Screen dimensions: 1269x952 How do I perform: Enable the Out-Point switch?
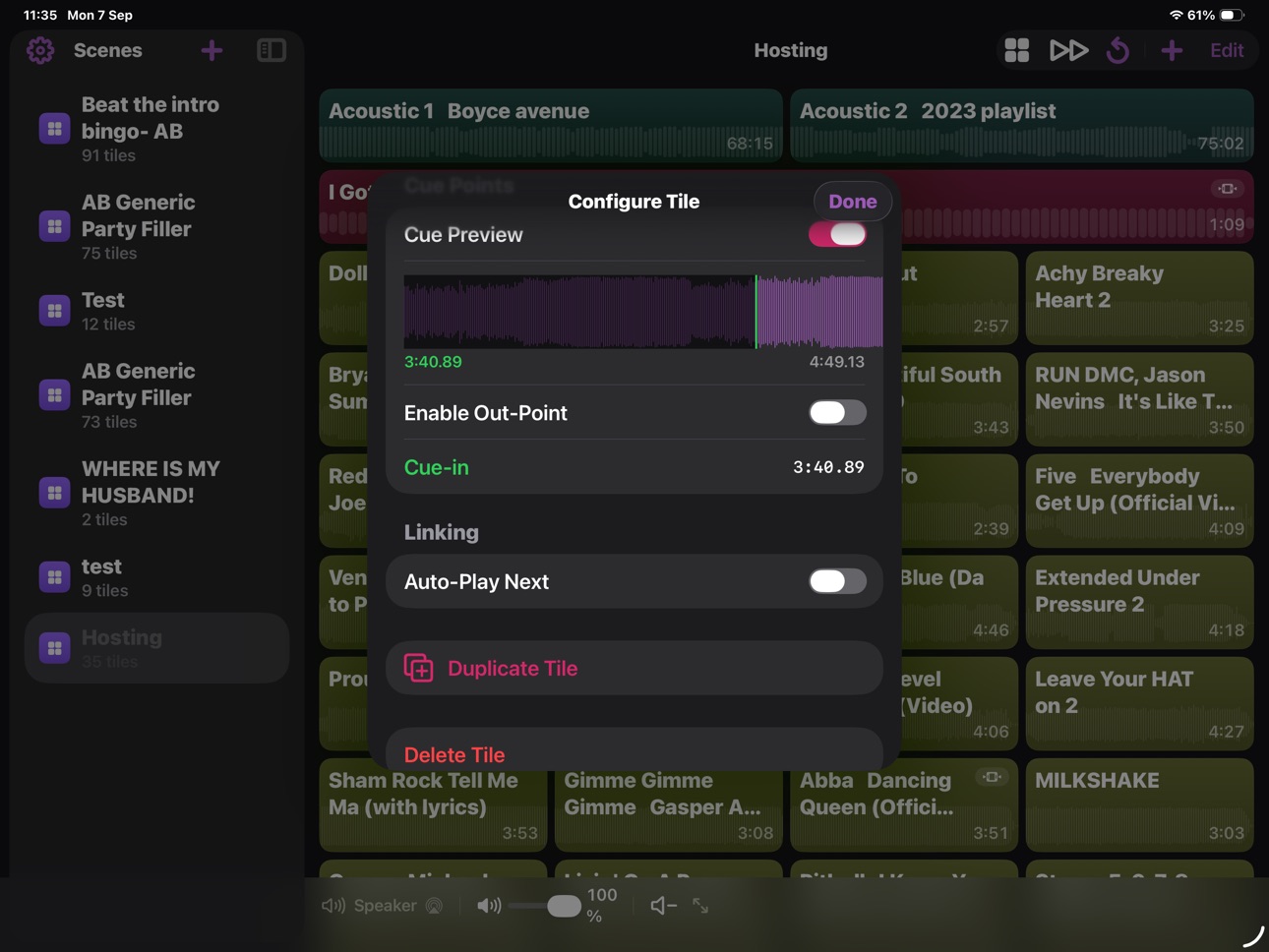pos(837,412)
